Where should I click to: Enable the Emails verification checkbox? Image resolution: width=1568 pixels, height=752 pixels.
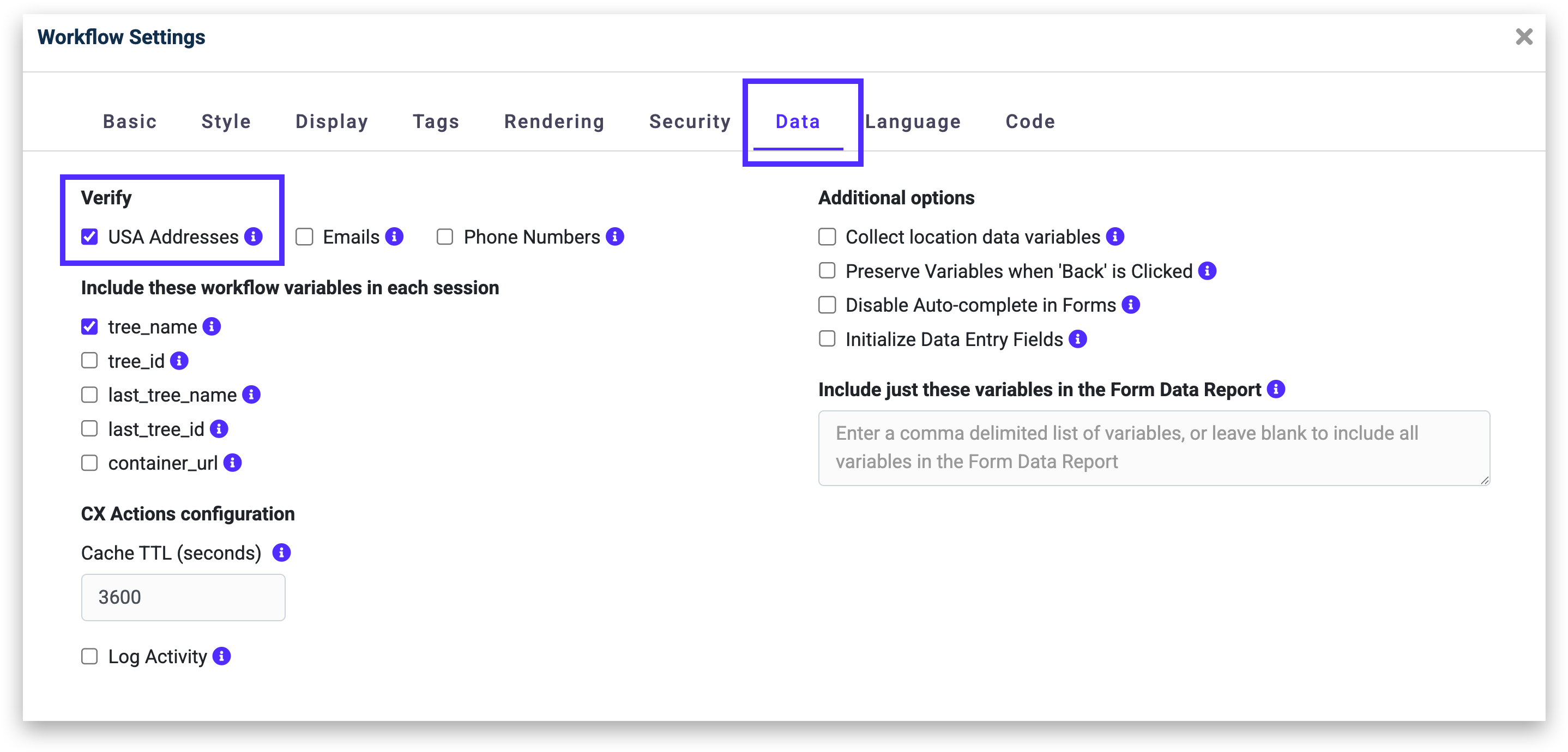pos(304,236)
